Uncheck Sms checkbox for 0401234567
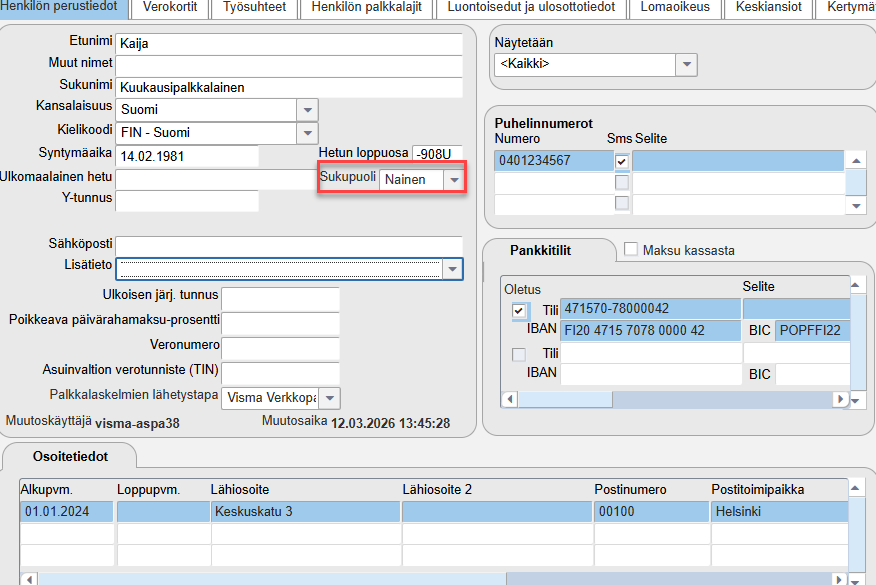Viewport: 876px width, 585px height. click(x=622, y=161)
